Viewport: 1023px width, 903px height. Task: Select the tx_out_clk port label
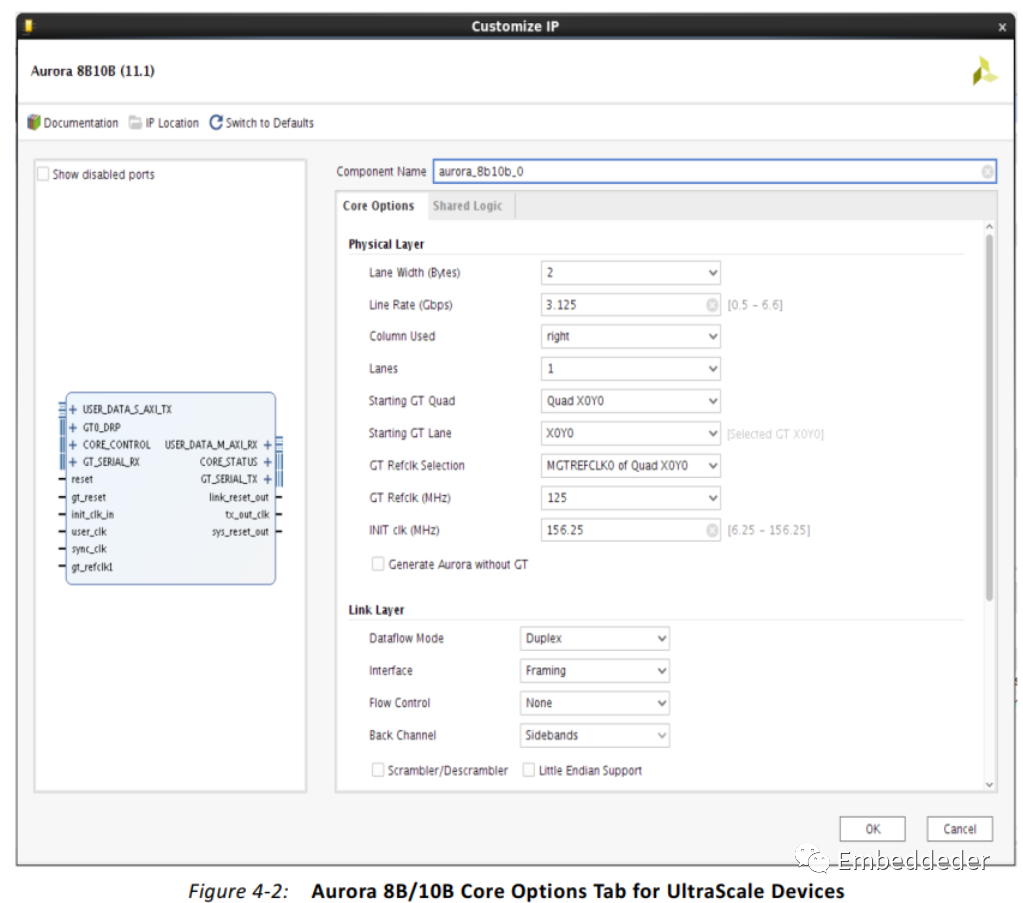click(x=247, y=514)
